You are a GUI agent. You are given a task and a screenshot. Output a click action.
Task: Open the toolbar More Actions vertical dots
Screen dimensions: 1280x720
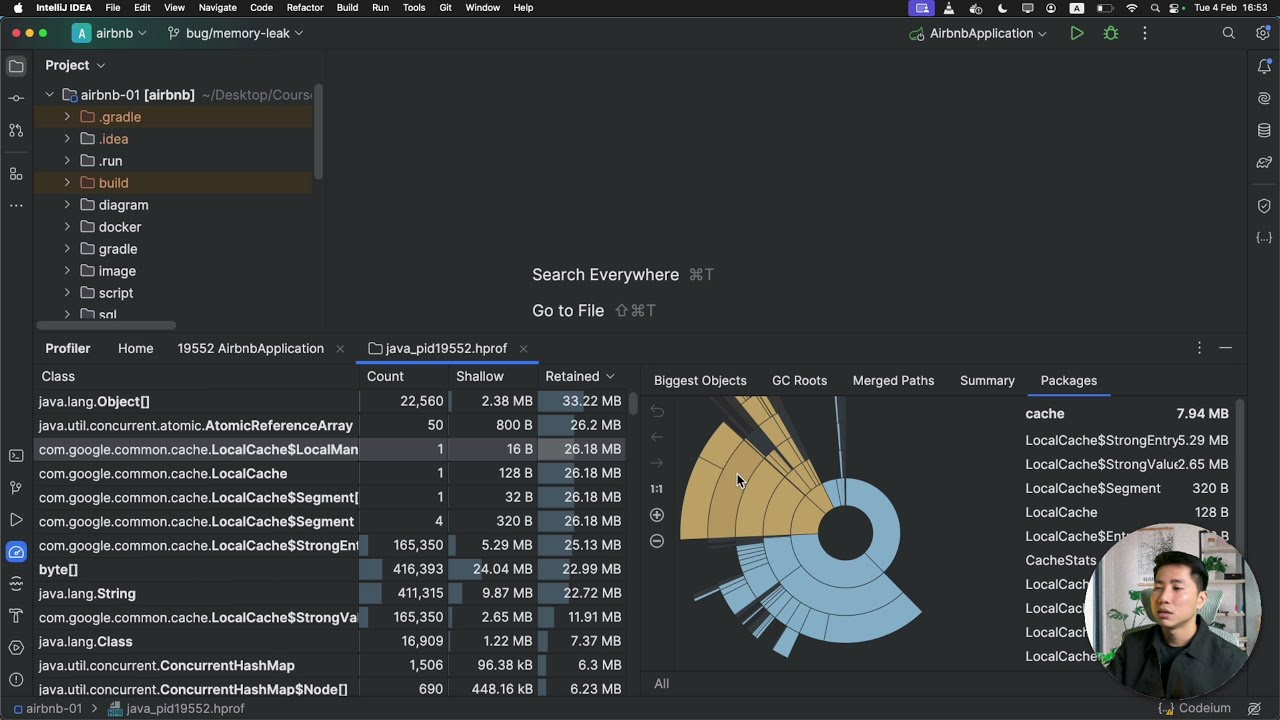tap(1144, 33)
